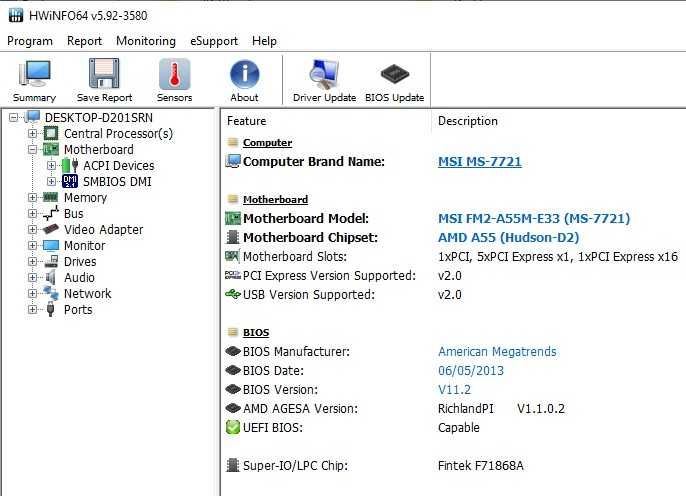Collapse the Motherboard tree node
The image size is (686, 496).
(32, 150)
